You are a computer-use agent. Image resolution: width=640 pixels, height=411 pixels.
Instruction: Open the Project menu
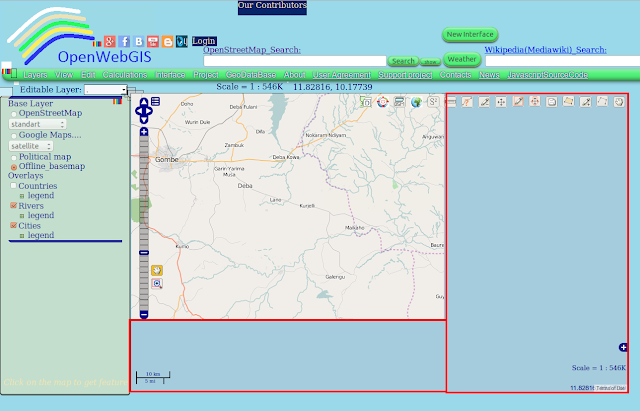(205, 75)
